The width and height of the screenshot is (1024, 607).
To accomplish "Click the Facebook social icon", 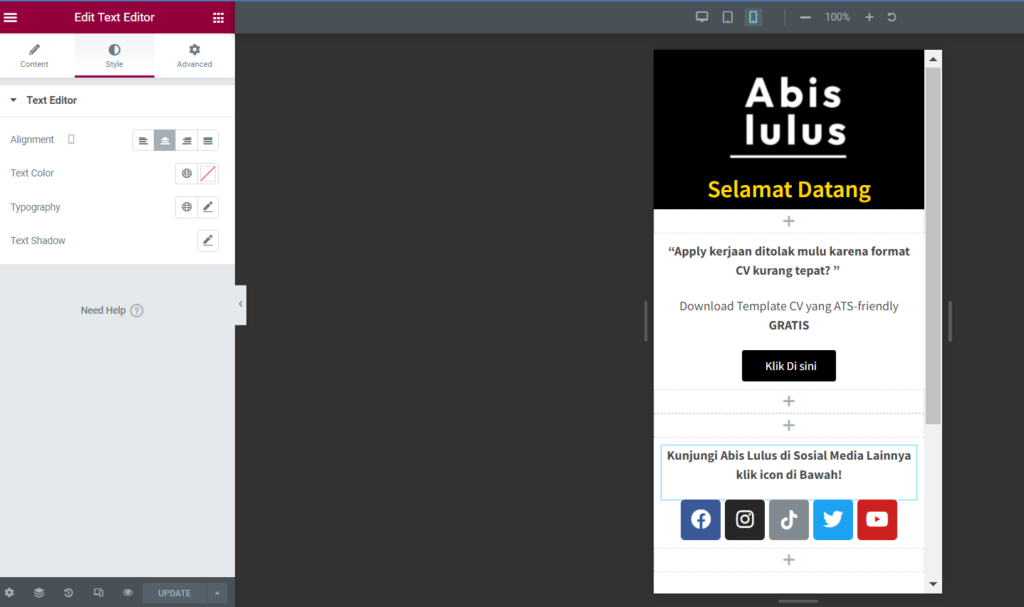I will click(x=701, y=520).
